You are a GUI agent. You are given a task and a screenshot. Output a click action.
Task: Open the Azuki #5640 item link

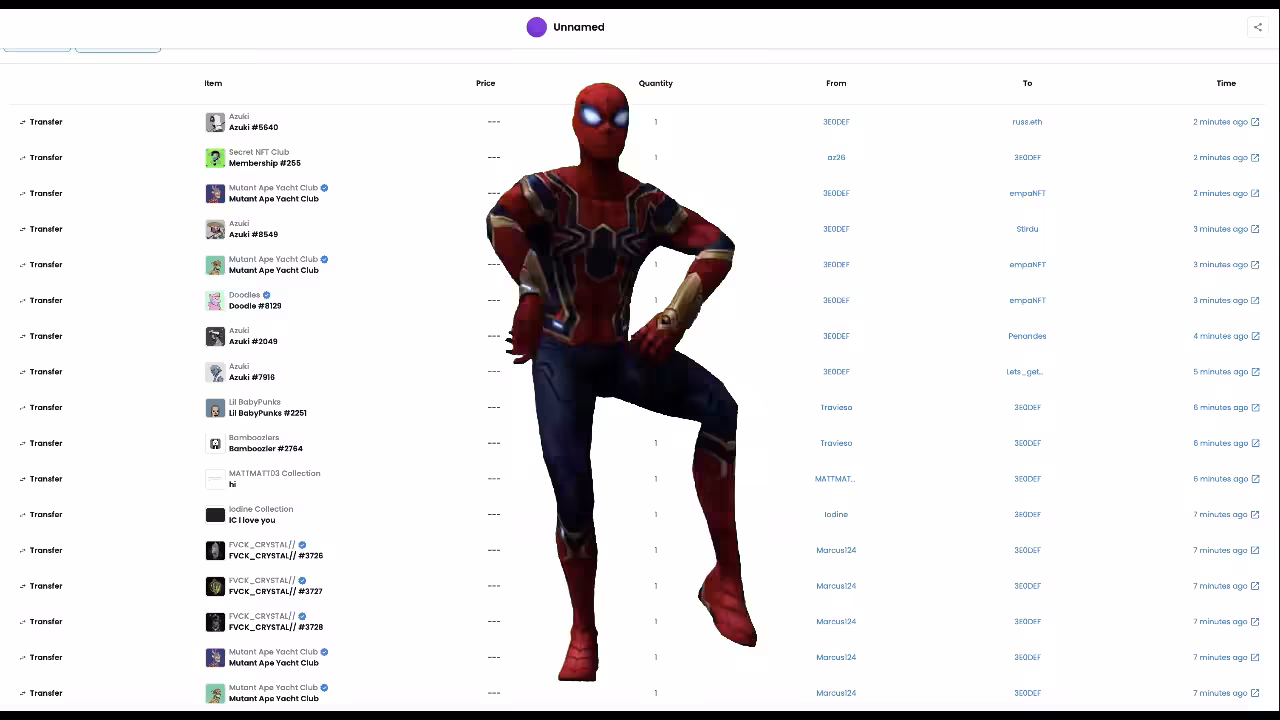point(253,128)
